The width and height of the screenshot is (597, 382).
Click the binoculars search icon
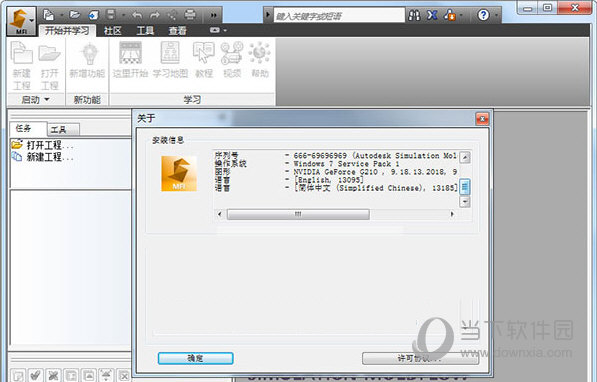[x=414, y=15]
